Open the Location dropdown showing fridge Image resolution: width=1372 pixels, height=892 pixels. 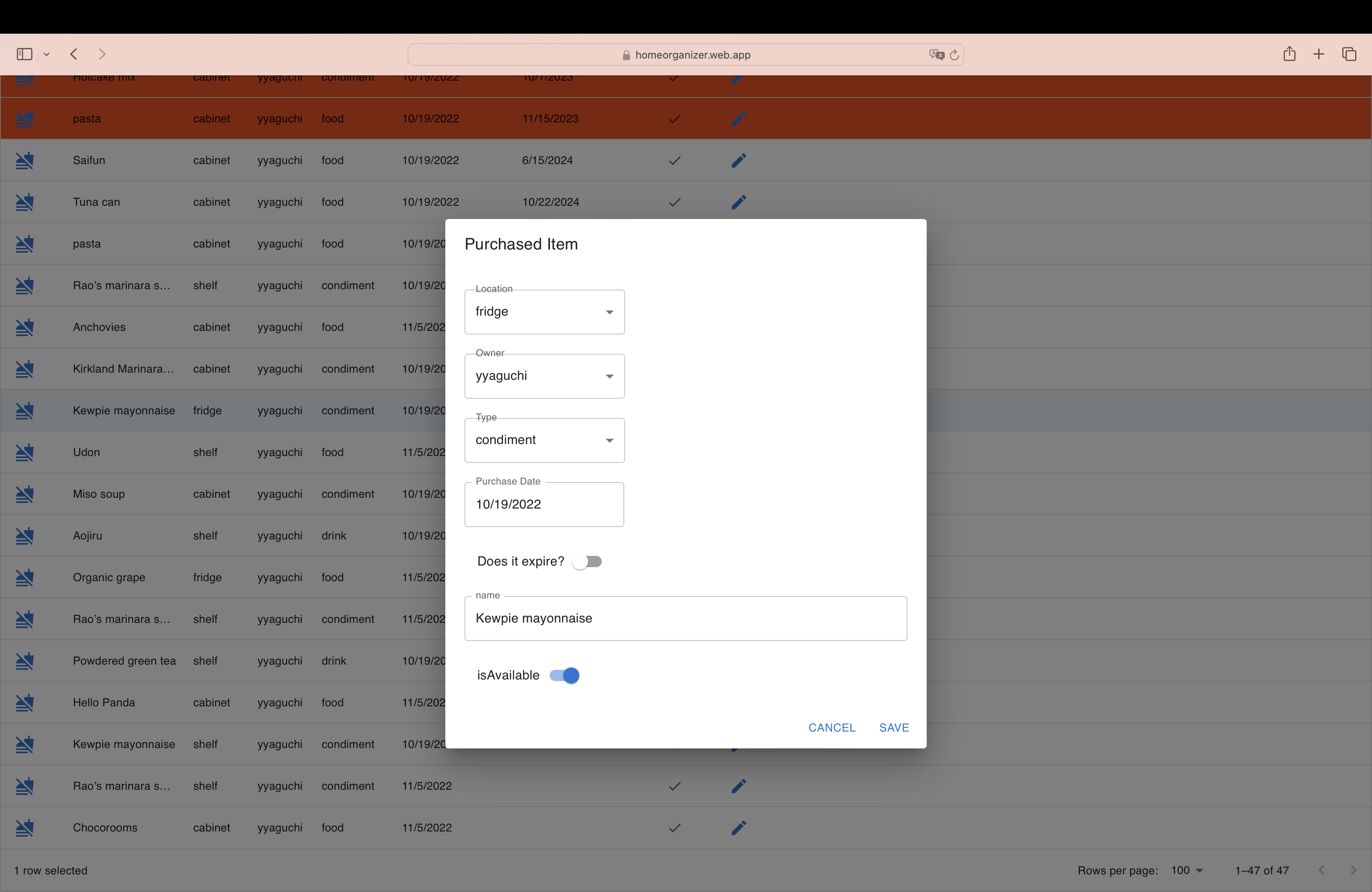pos(544,312)
